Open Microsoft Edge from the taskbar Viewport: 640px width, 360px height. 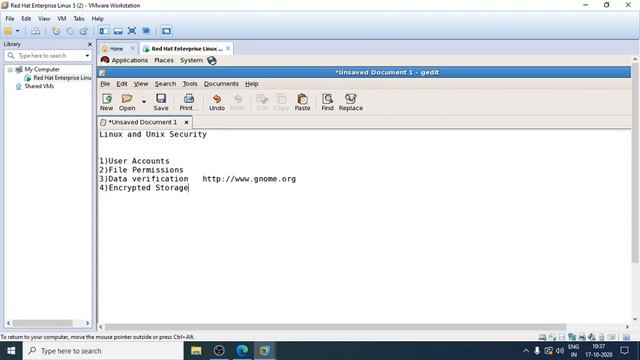pyautogui.click(x=242, y=351)
